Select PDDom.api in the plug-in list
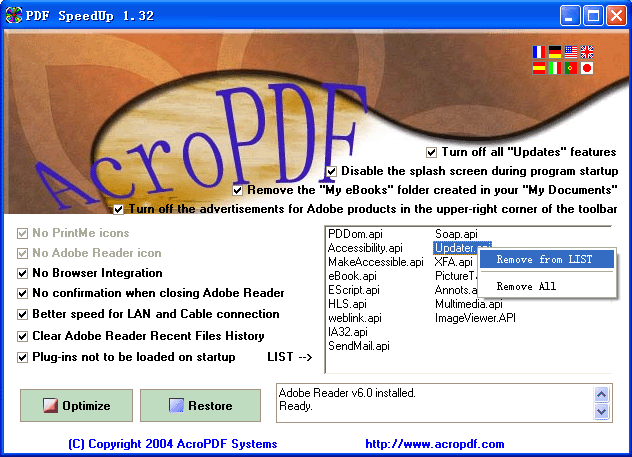Image resolution: width=632 pixels, height=457 pixels. pos(355,234)
